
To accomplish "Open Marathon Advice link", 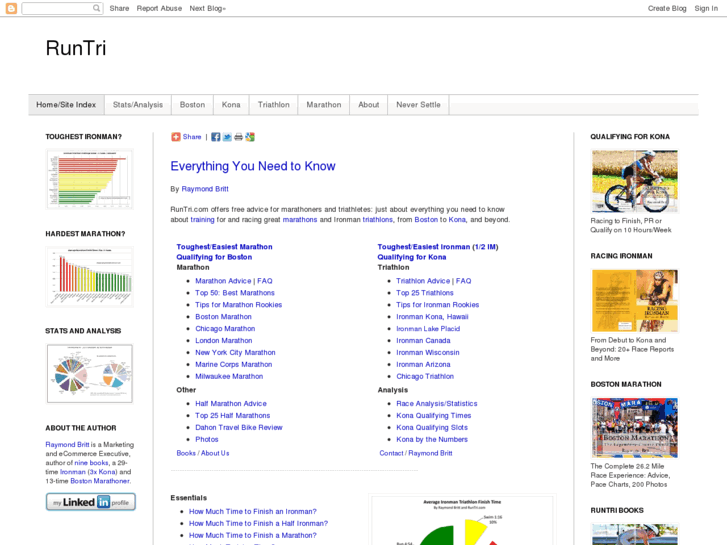I will point(223,281).
